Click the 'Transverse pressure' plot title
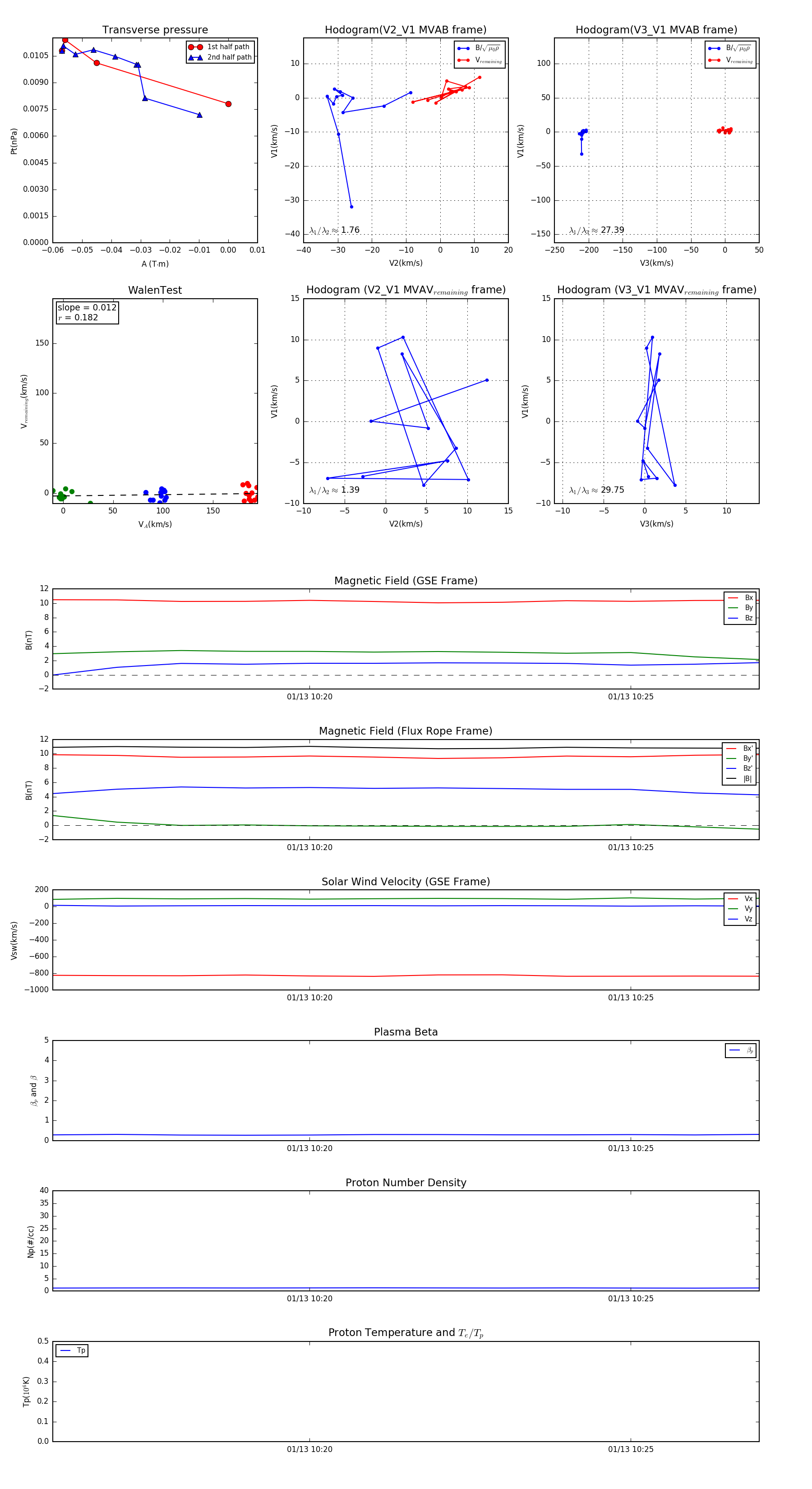Viewport: 812px width, 1489px height. point(155,30)
